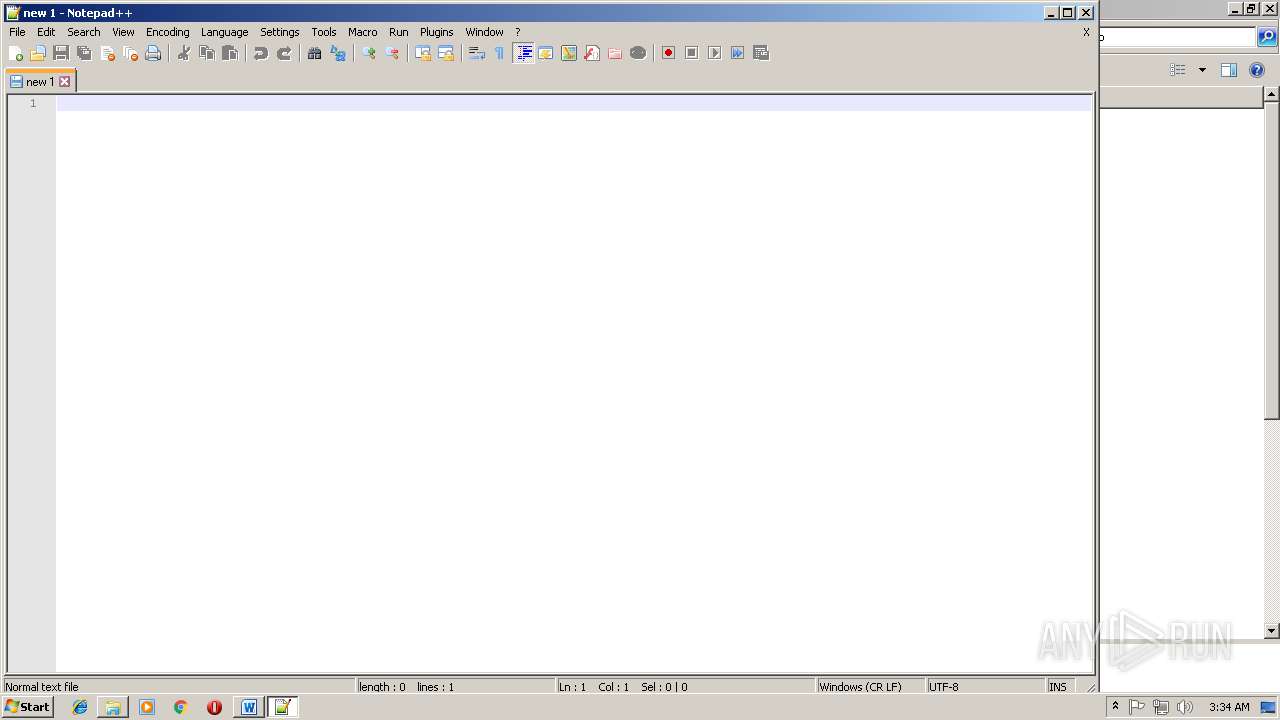Toggle the indent guide toolbar button

[x=523, y=53]
